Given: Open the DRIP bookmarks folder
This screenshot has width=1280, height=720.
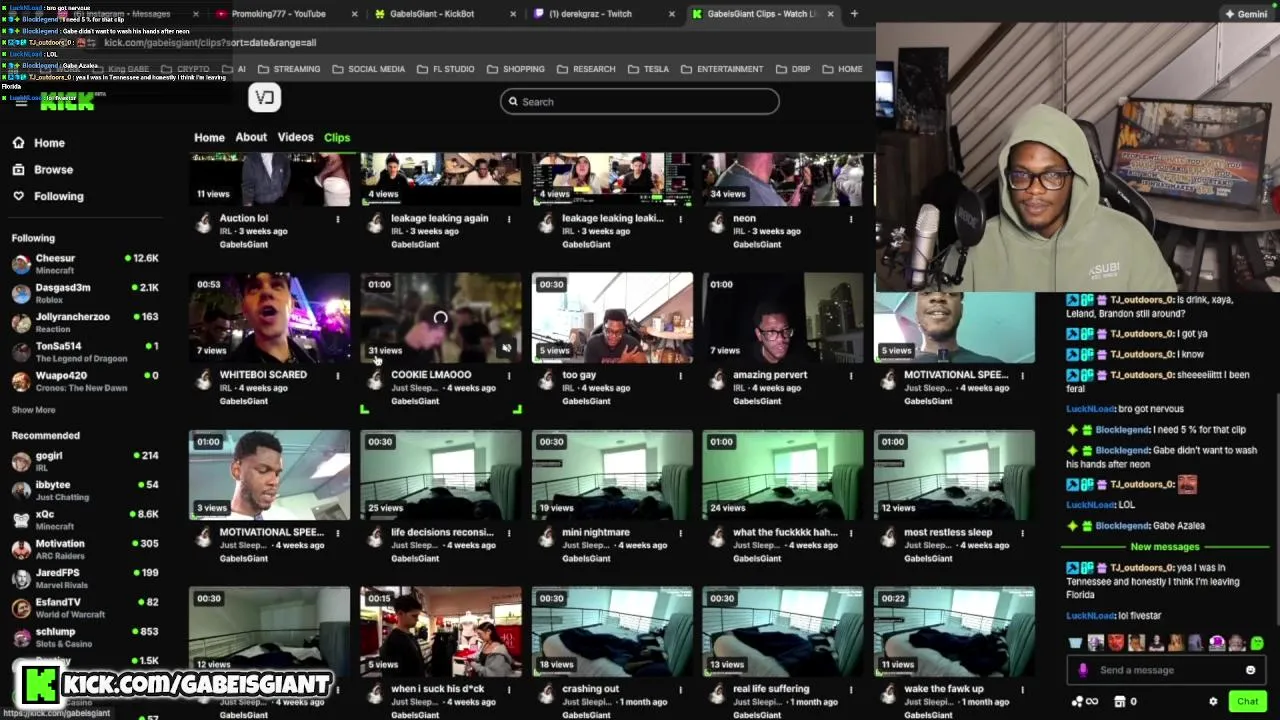Looking at the screenshot, I should 792,69.
